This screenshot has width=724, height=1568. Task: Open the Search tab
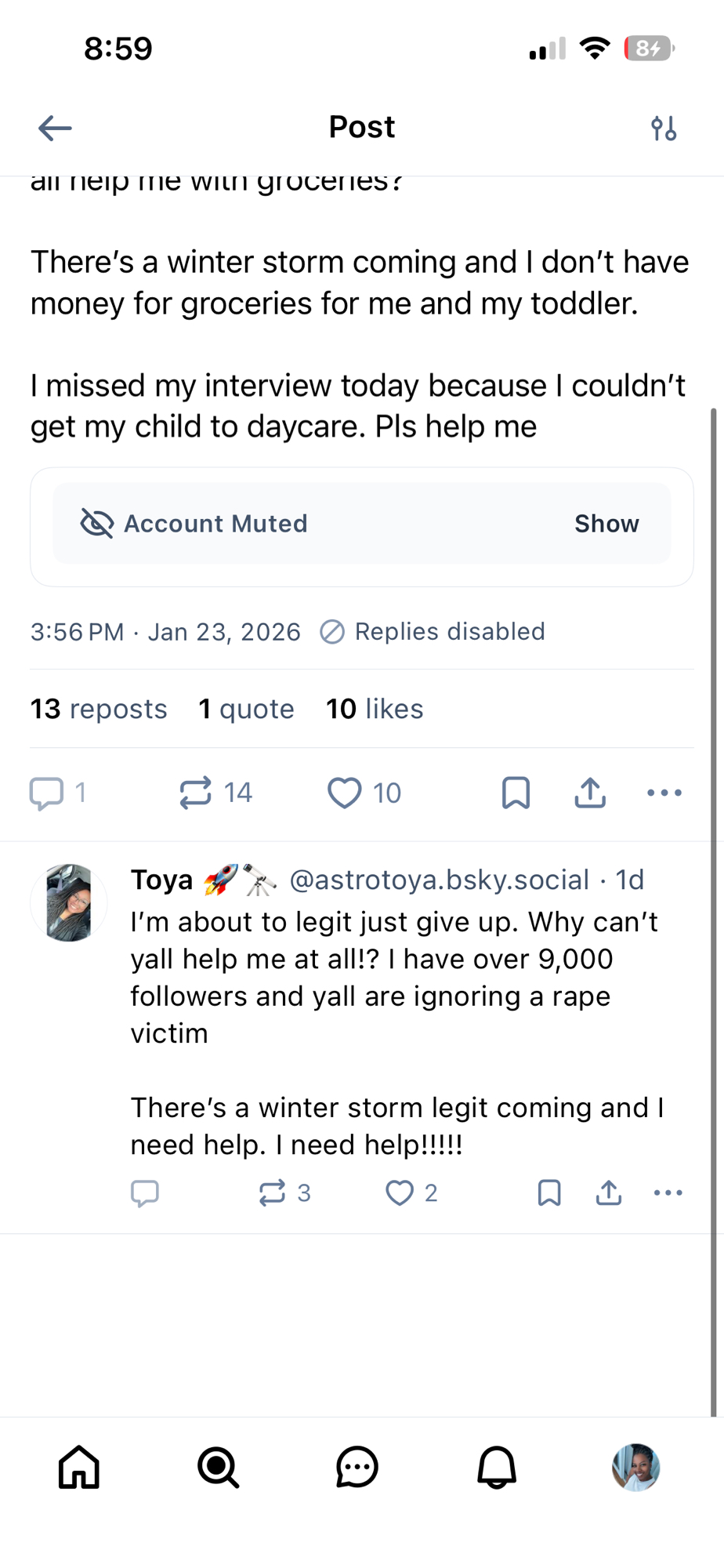(x=218, y=1467)
